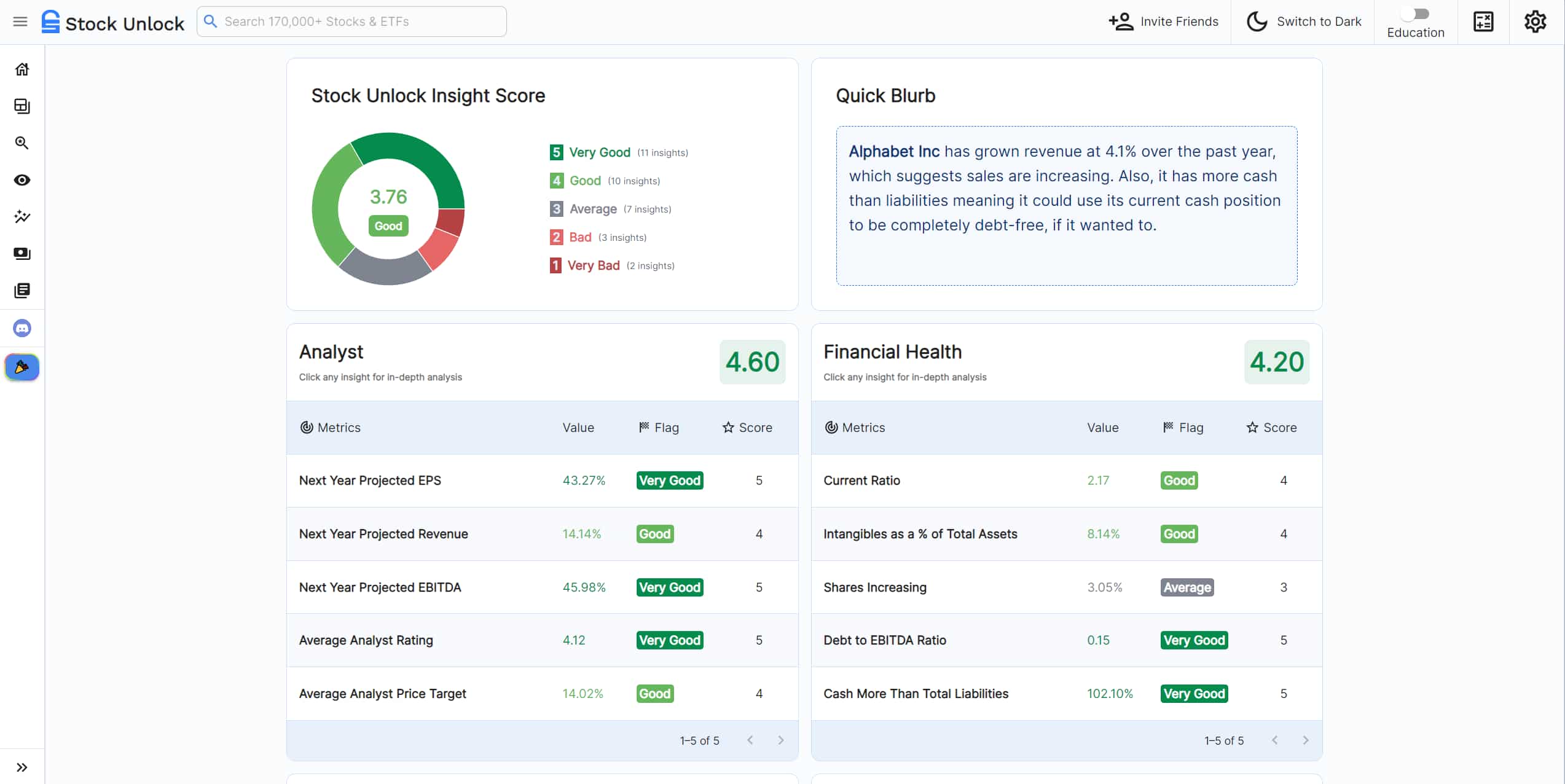
Task: Click the Bad legend entry
Action: [x=598, y=237]
